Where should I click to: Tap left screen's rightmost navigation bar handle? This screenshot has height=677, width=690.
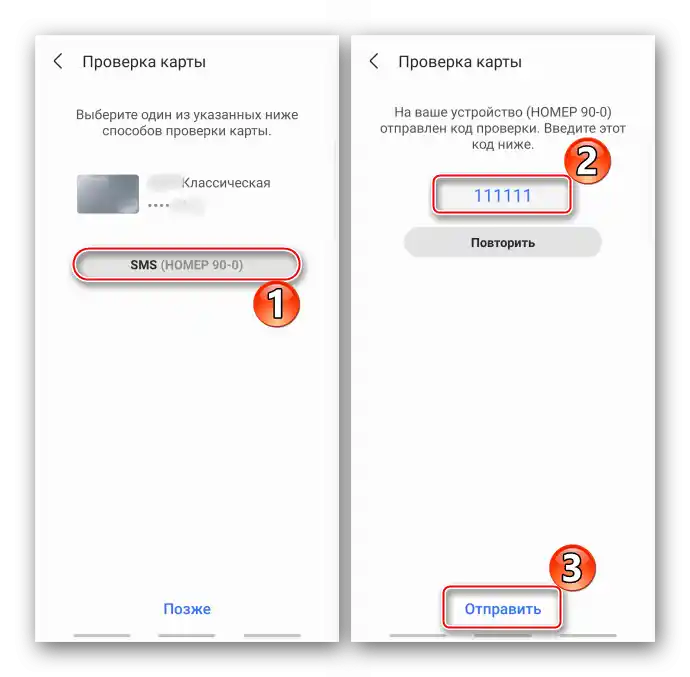pos(272,636)
